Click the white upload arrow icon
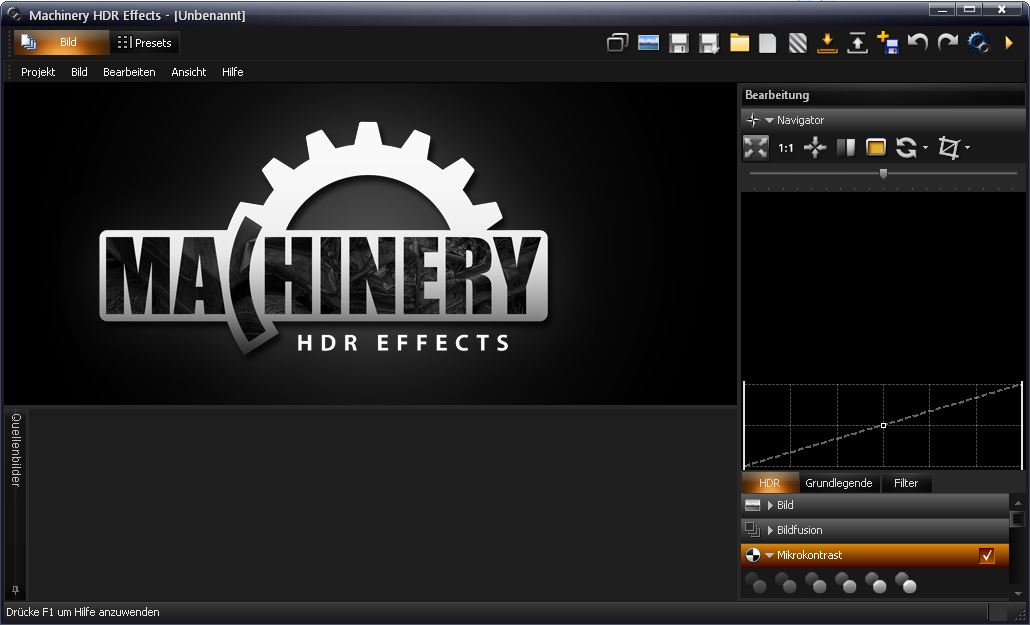Viewport: 1030px width, 625px height. [x=857, y=43]
